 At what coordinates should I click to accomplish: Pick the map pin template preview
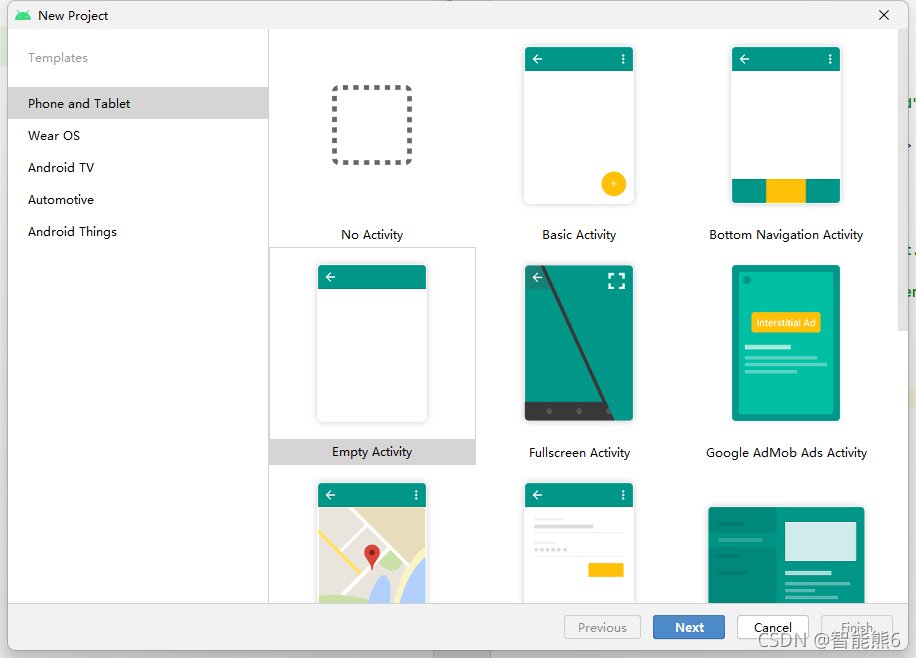(372, 543)
